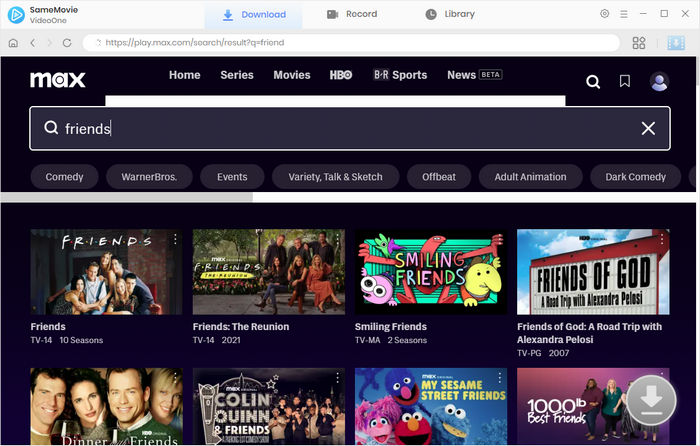This screenshot has height=446, width=700.
Task: Click the friends search input field
Action: click(350, 129)
